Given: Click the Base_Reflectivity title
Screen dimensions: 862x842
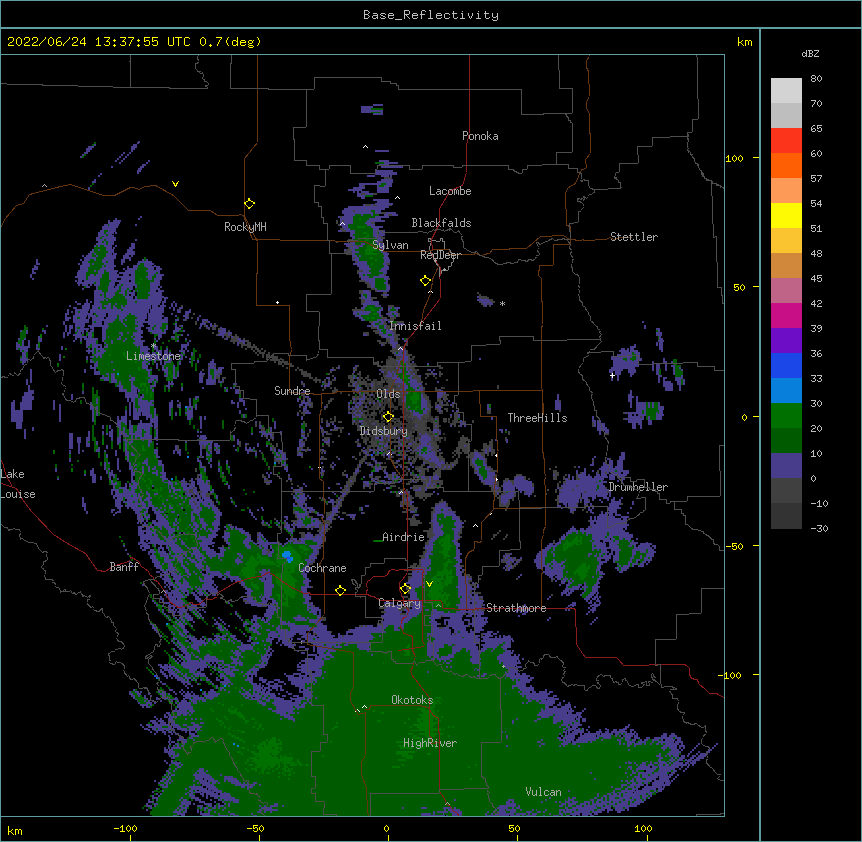Looking at the screenshot, I should pyautogui.click(x=431, y=15).
